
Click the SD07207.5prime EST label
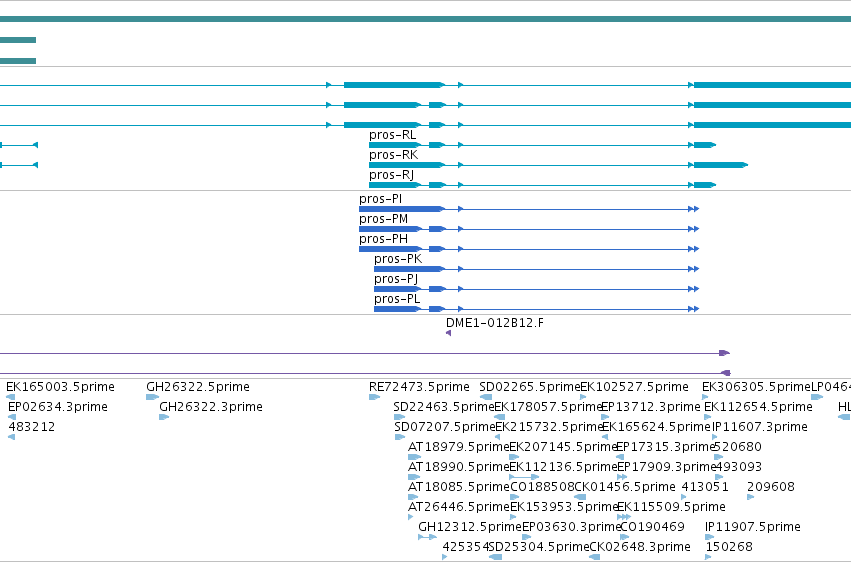pyautogui.click(x=445, y=427)
